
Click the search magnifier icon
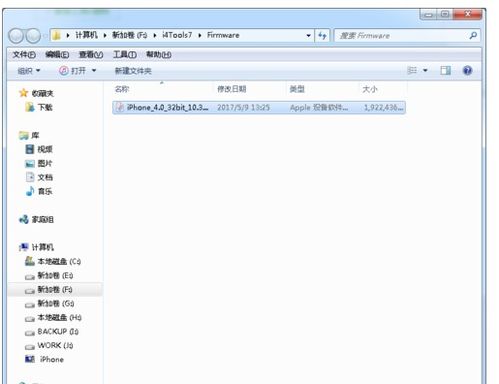click(473, 35)
